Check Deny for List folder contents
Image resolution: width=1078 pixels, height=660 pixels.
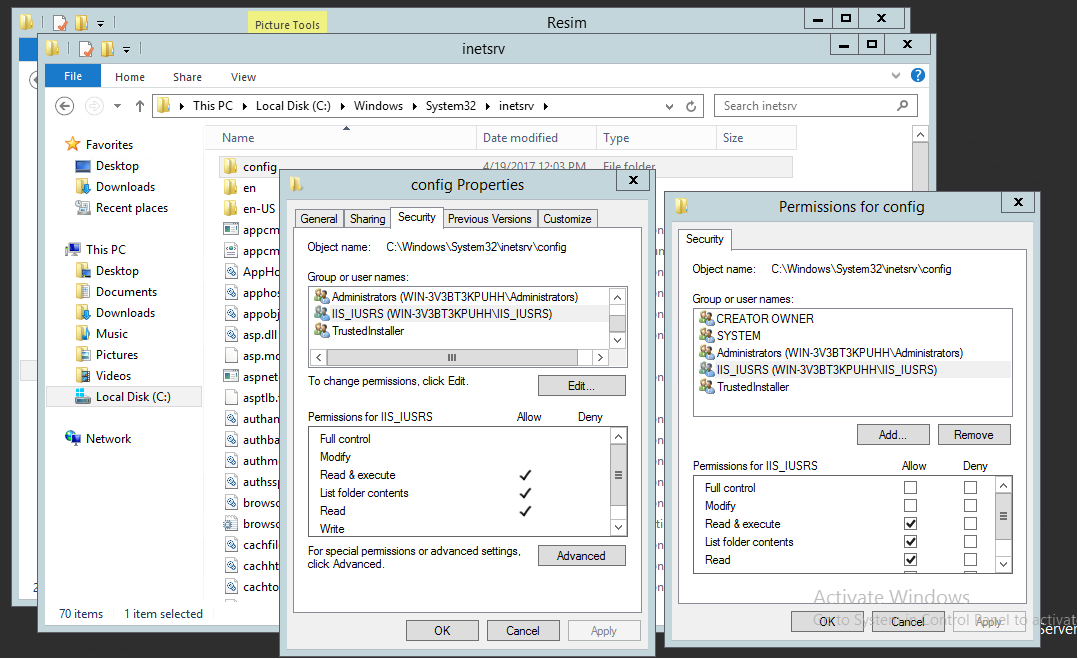[970, 542]
